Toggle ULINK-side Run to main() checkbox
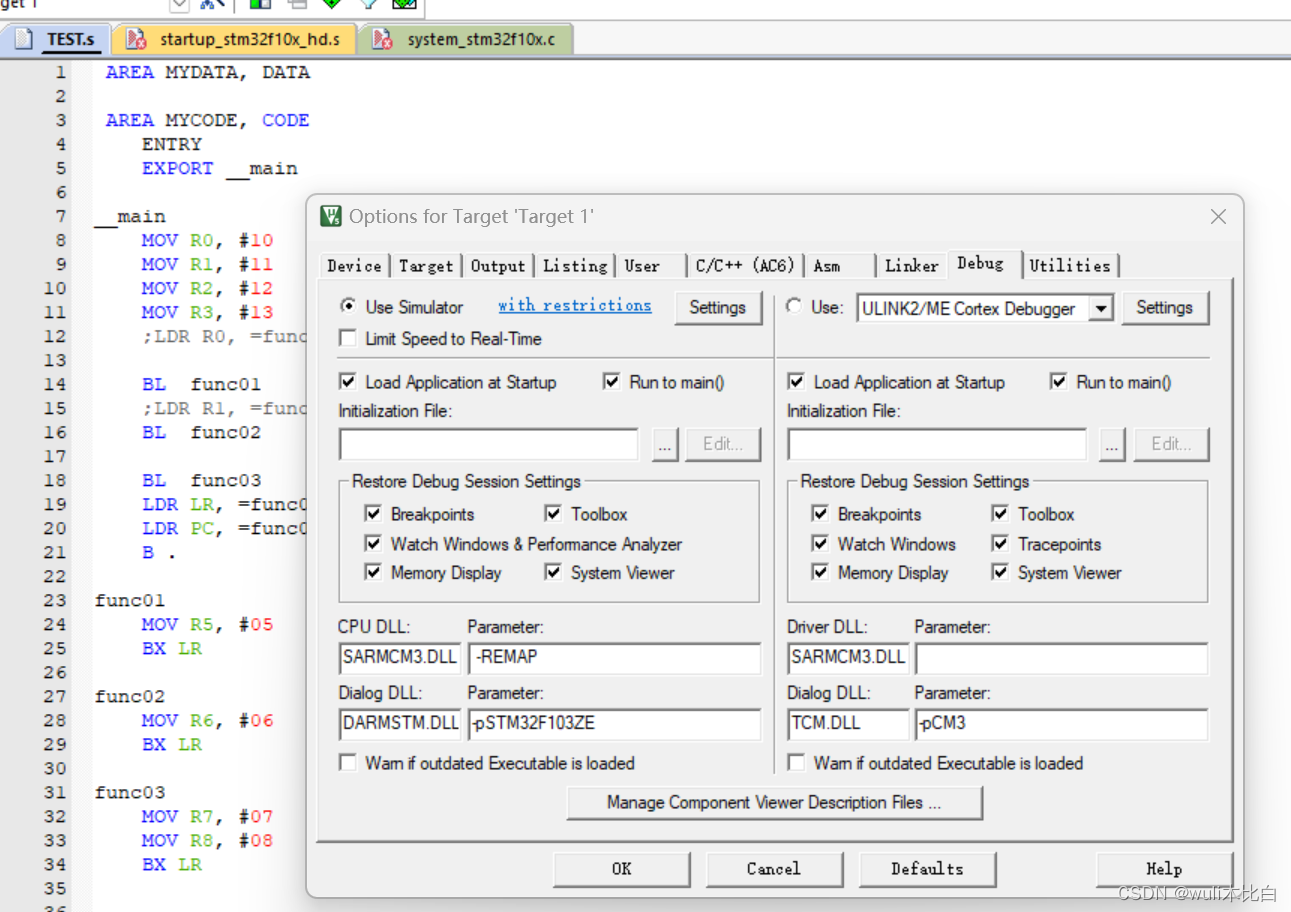The height and width of the screenshot is (912, 1291). pyautogui.click(x=1059, y=382)
